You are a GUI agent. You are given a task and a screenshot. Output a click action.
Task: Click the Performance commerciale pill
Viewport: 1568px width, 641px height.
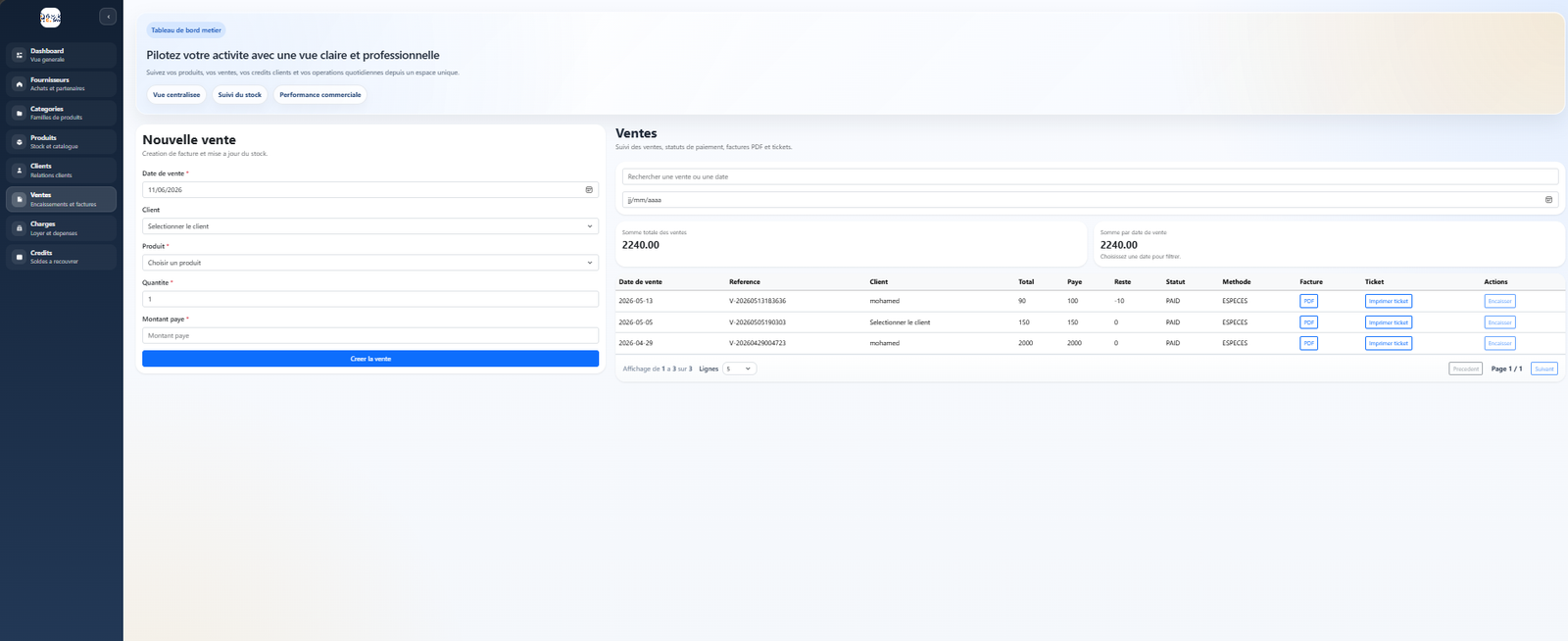[x=320, y=95]
